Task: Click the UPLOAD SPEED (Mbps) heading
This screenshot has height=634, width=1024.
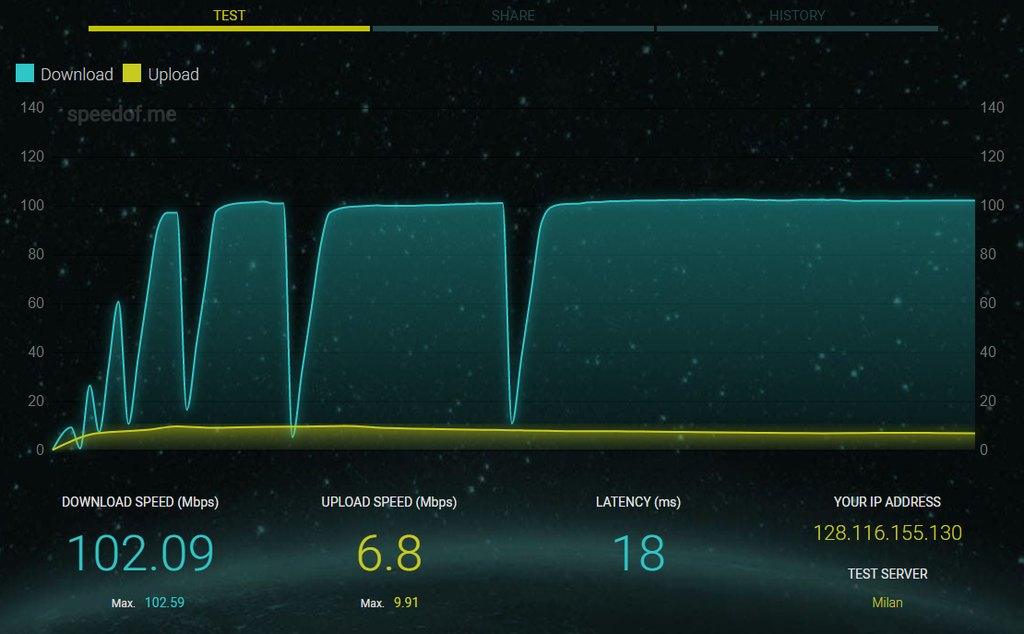Action: [x=389, y=502]
